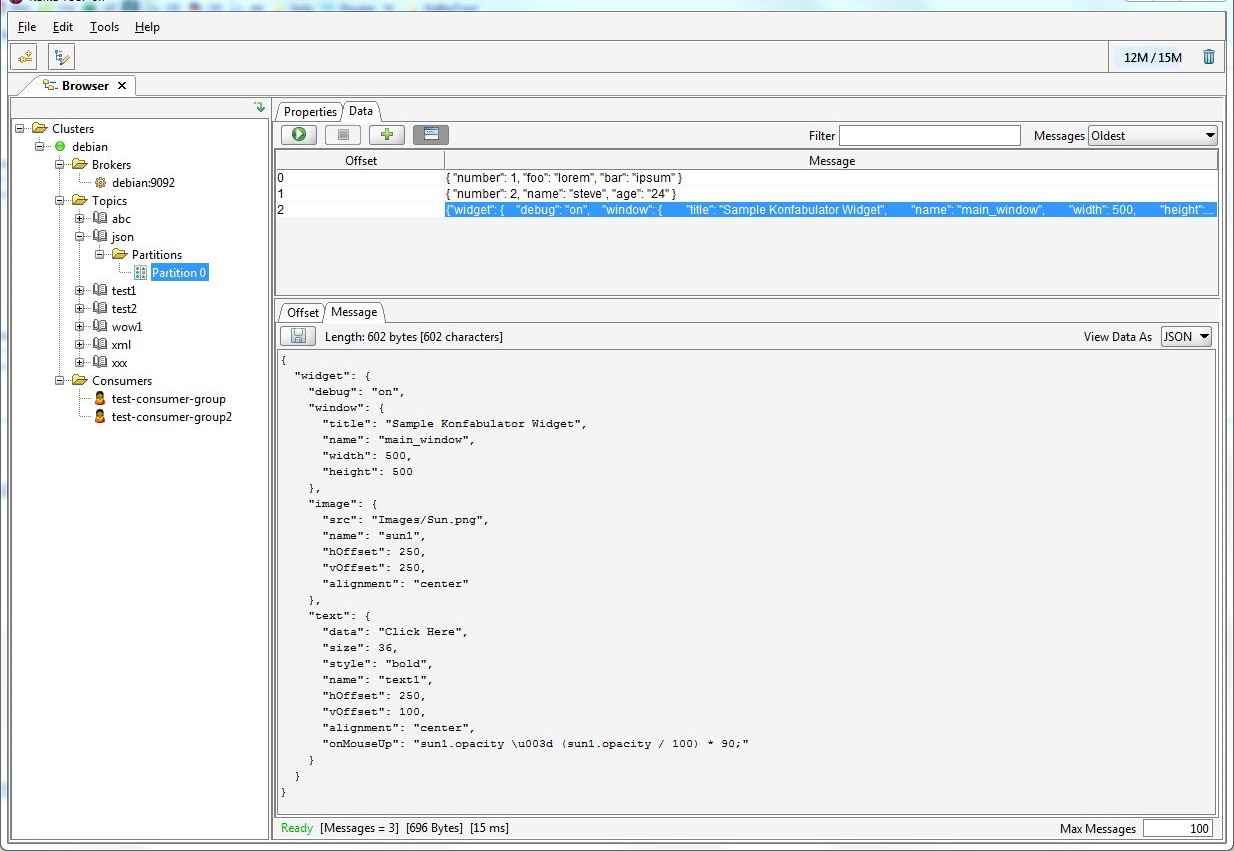Switch to the Offset detail tab

click(x=302, y=313)
